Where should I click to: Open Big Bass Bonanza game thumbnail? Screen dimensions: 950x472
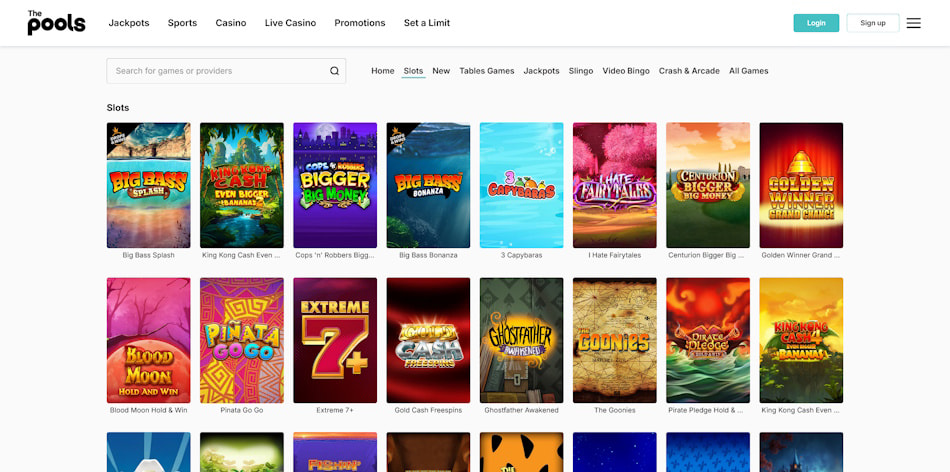(x=428, y=185)
